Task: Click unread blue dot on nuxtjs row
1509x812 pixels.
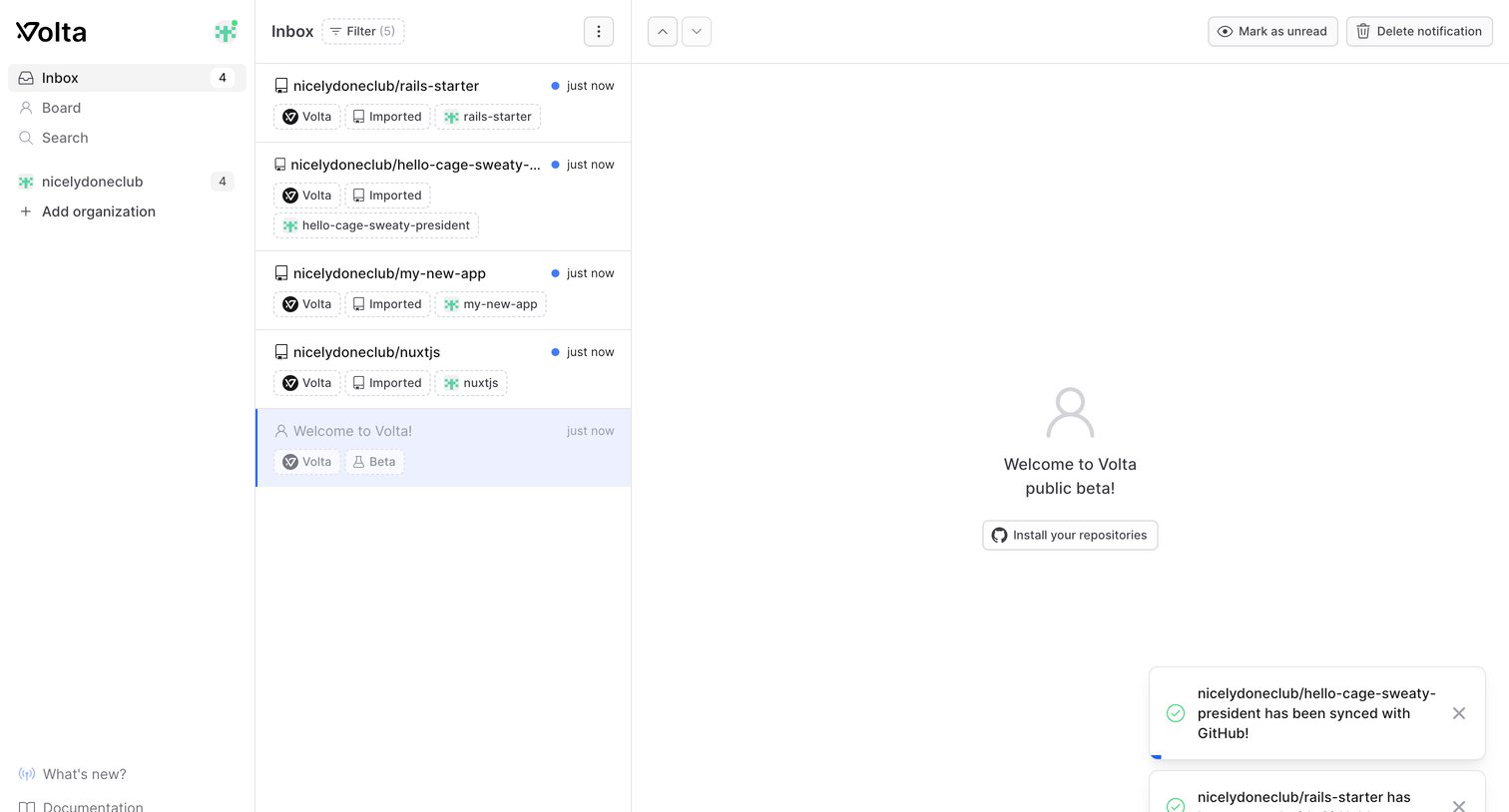Action: (x=555, y=352)
